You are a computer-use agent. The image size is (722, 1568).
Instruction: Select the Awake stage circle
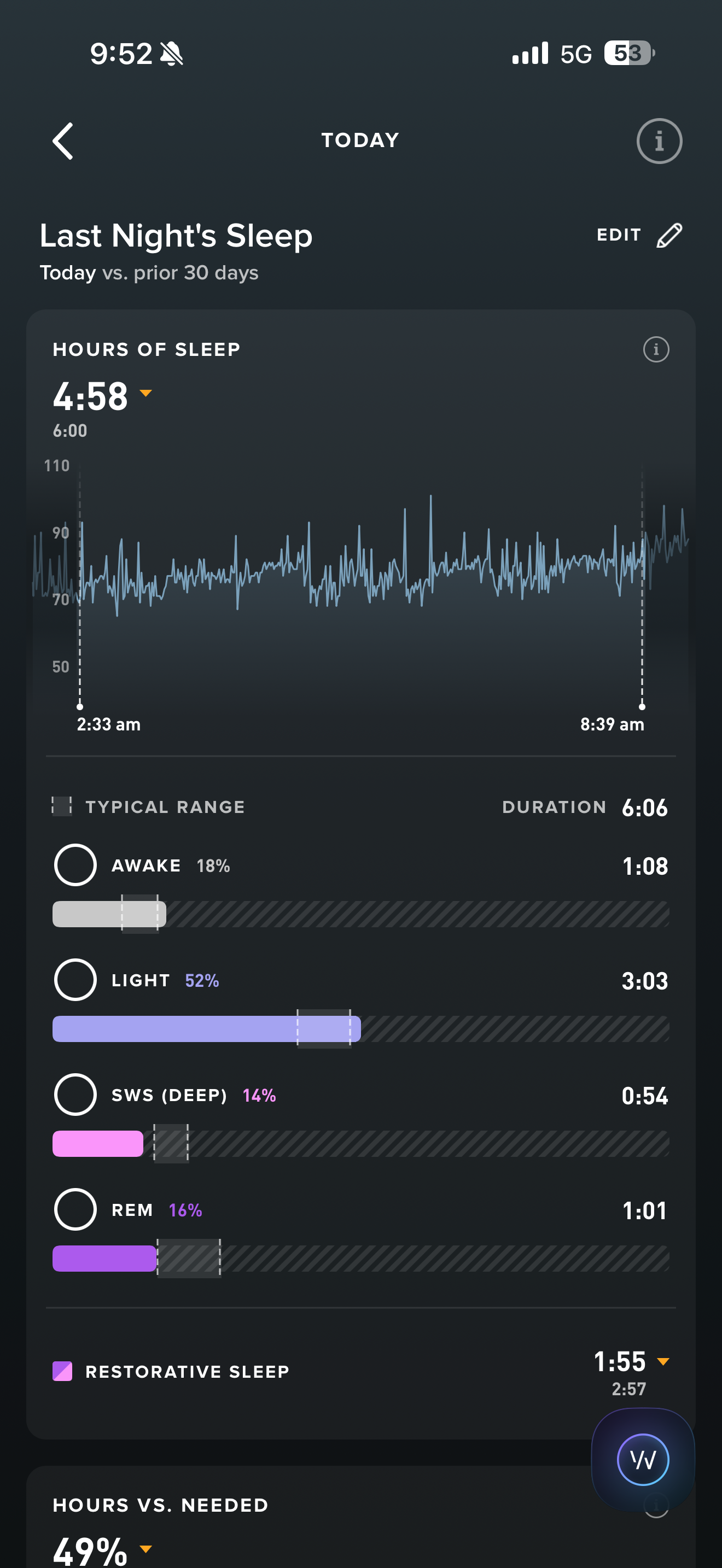tap(75, 865)
